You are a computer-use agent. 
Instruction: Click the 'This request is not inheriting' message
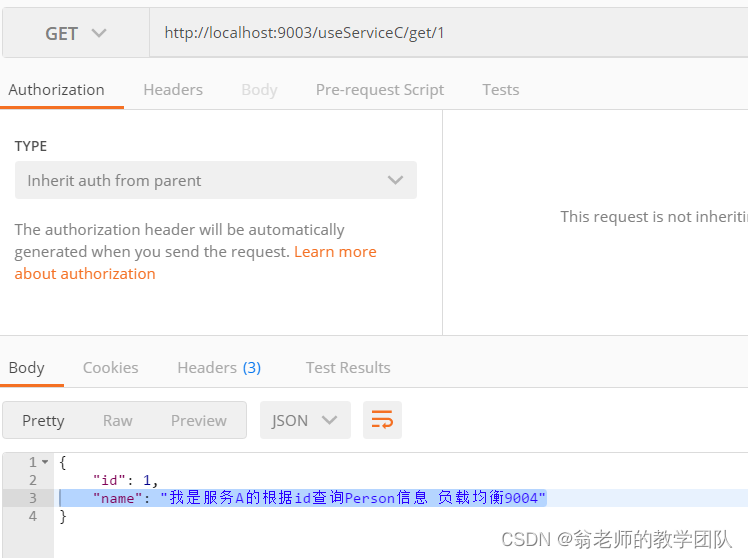click(654, 217)
